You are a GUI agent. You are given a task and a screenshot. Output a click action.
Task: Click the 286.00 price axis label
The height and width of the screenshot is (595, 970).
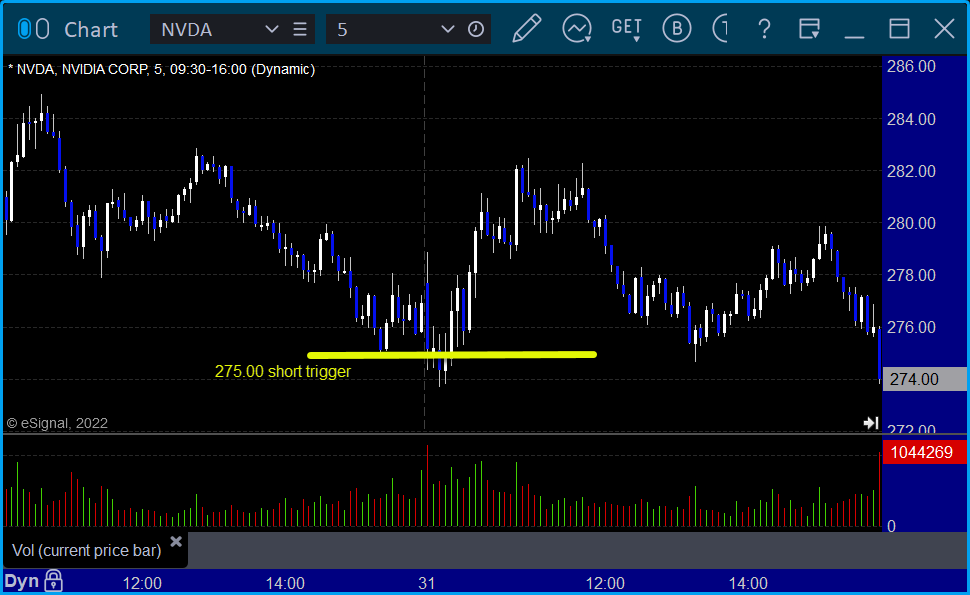911,66
